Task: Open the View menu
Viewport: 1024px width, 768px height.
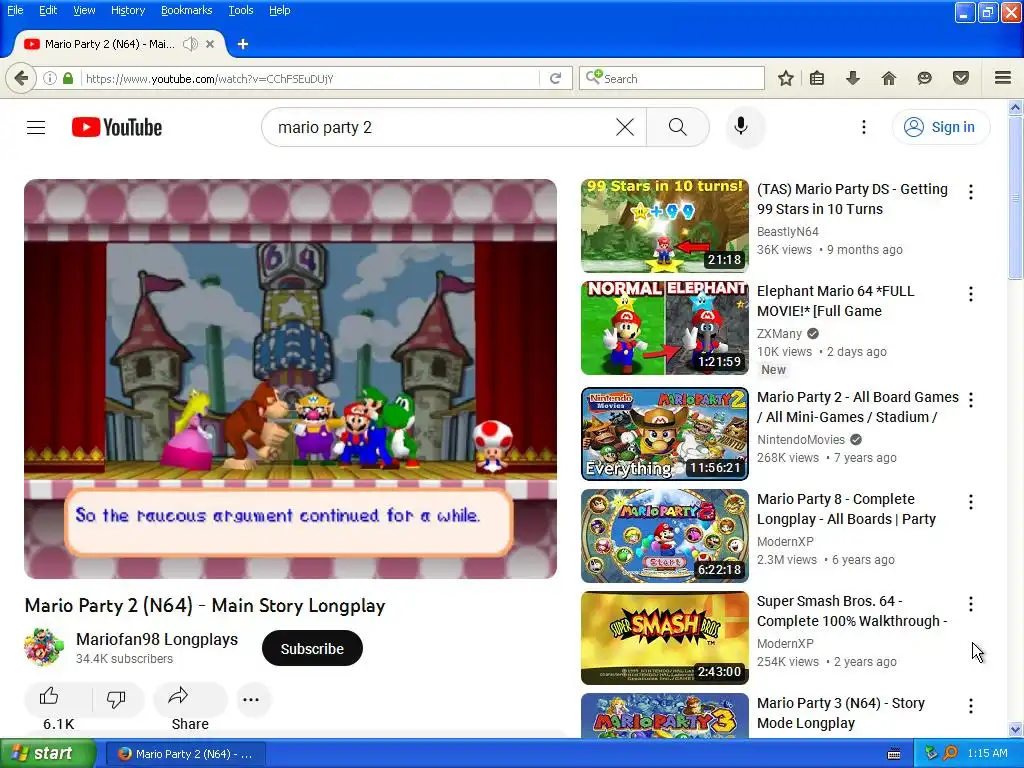Action: point(84,10)
